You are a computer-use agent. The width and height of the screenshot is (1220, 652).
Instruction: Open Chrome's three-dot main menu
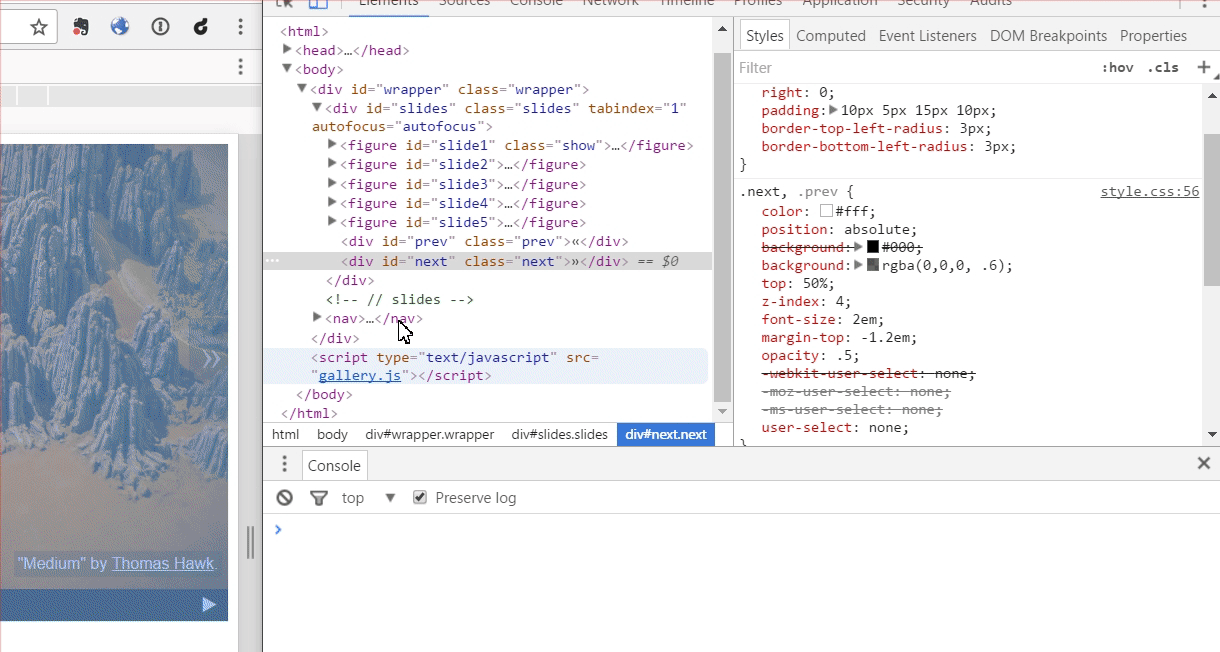pos(241,27)
